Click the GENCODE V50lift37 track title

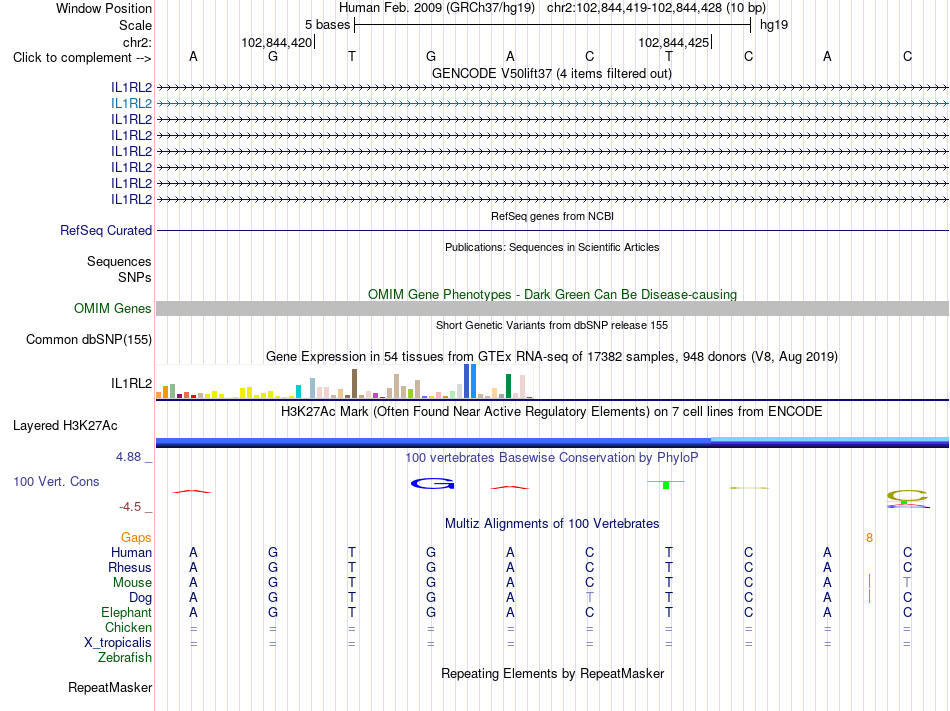pyautogui.click(x=552, y=74)
